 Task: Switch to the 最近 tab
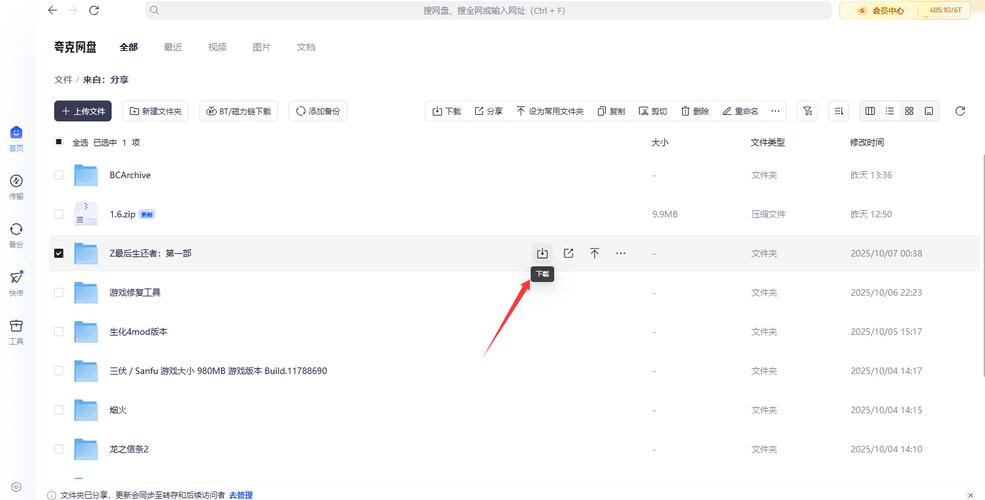click(x=173, y=47)
